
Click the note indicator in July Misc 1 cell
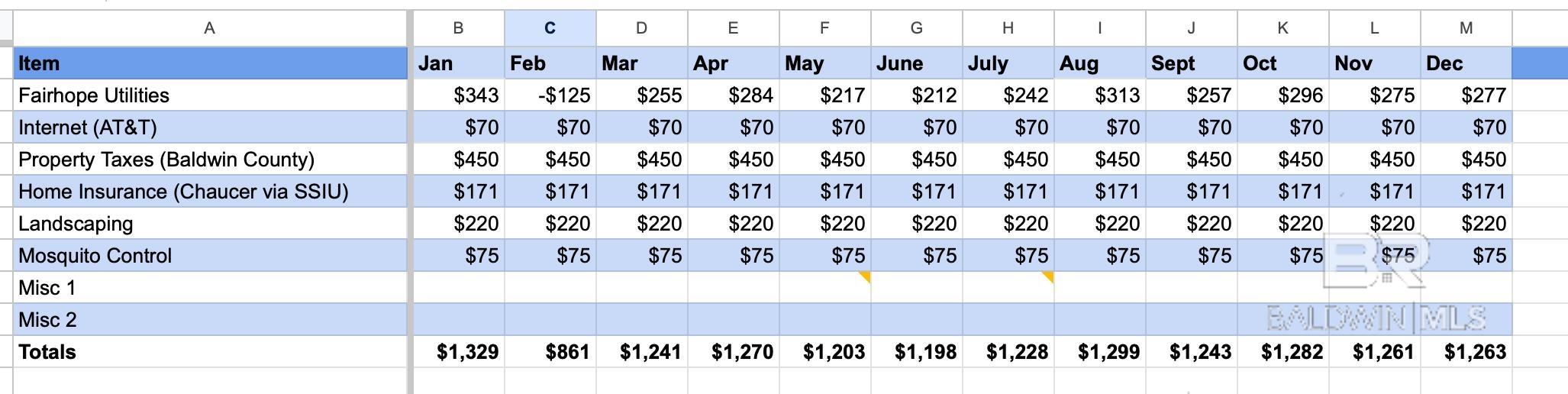pyautogui.click(x=1048, y=277)
